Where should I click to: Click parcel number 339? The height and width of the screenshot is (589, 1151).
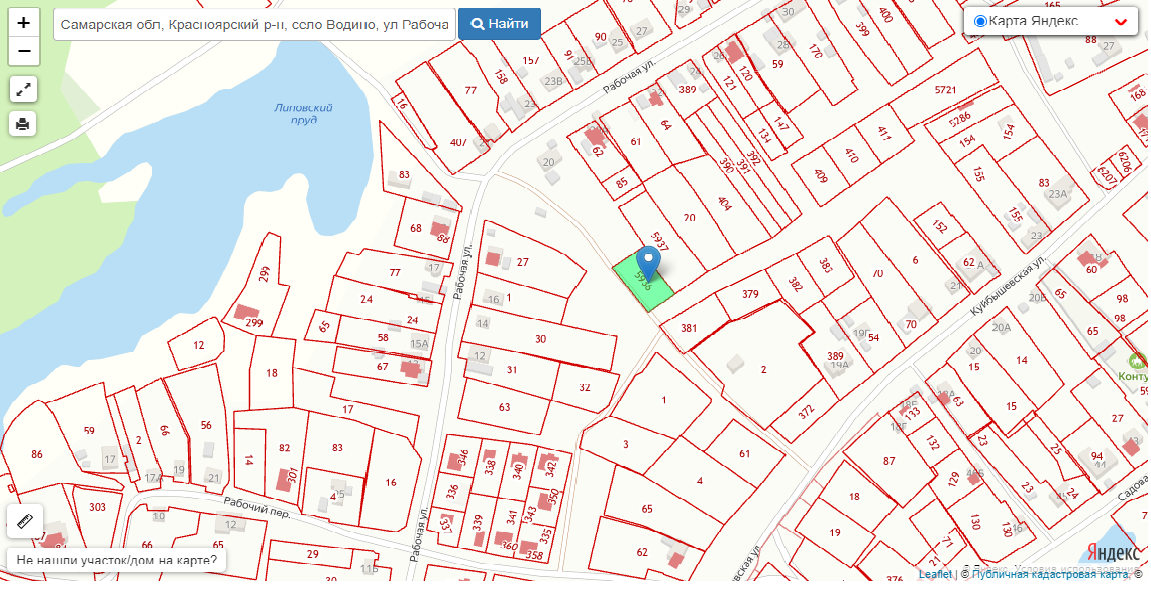(478, 521)
